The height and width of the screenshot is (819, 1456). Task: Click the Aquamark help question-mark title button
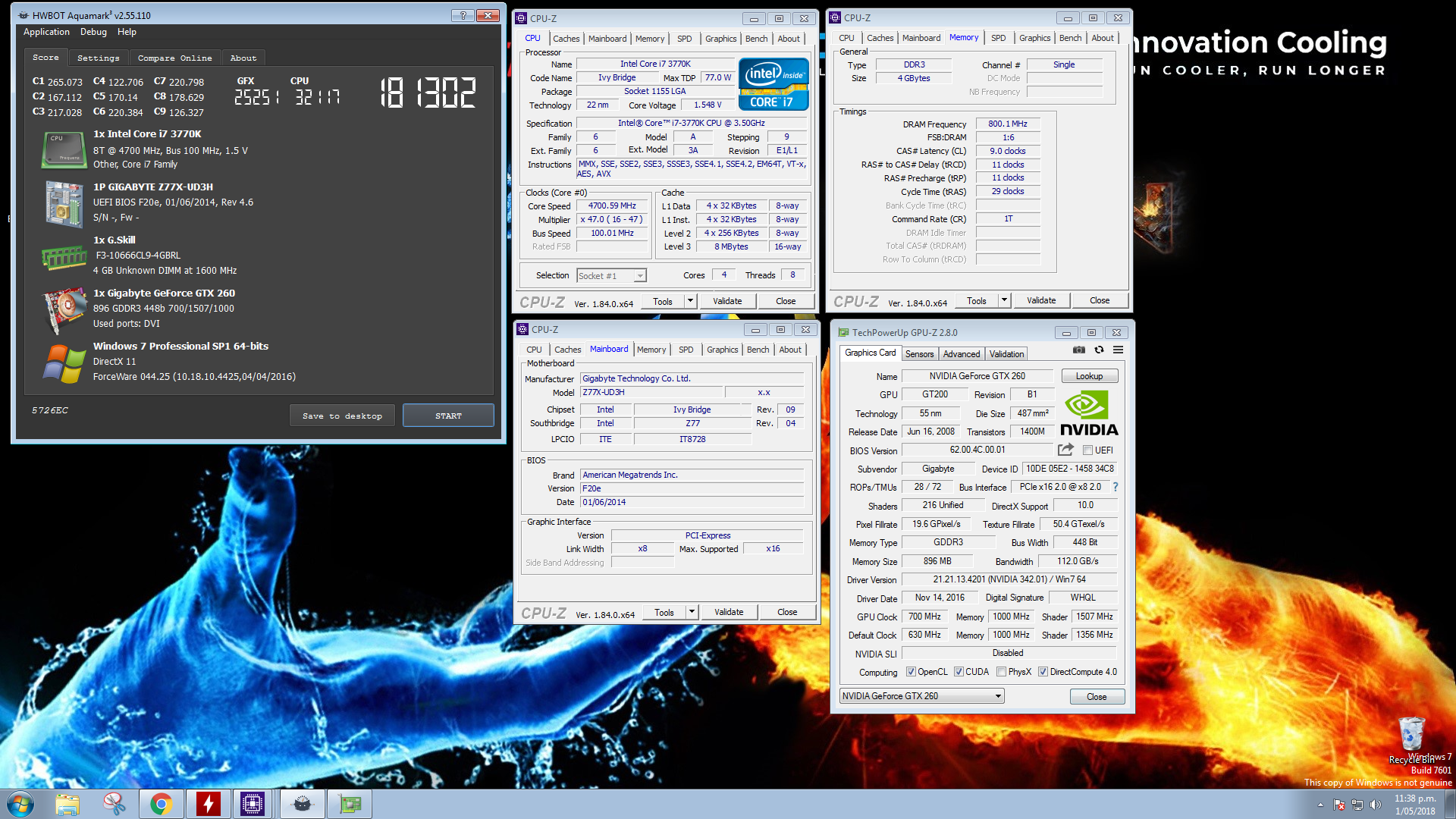click(x=463, y=15)
